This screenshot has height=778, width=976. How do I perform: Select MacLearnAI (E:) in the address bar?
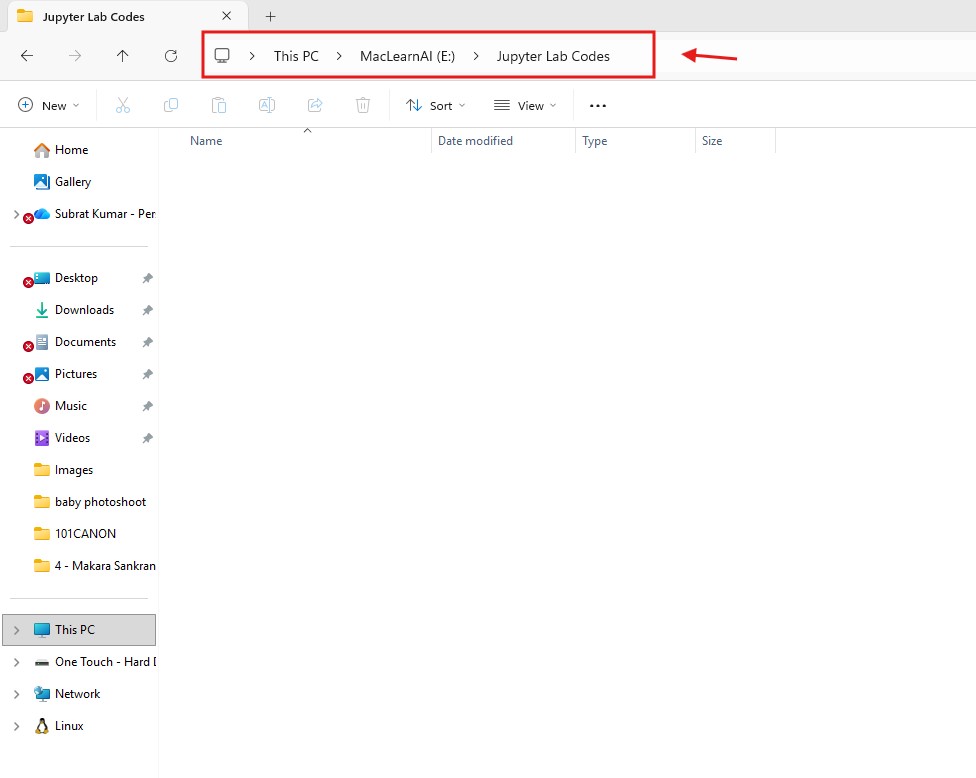point(407,56)
